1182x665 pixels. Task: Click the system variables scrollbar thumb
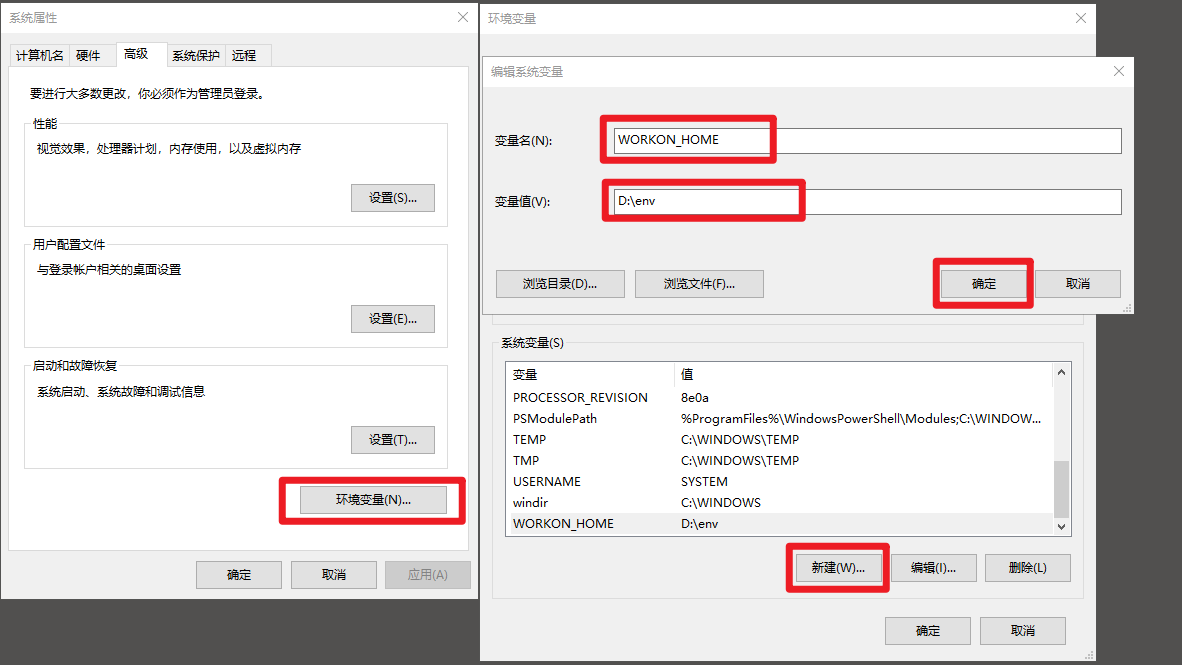tap(1061, 489)
